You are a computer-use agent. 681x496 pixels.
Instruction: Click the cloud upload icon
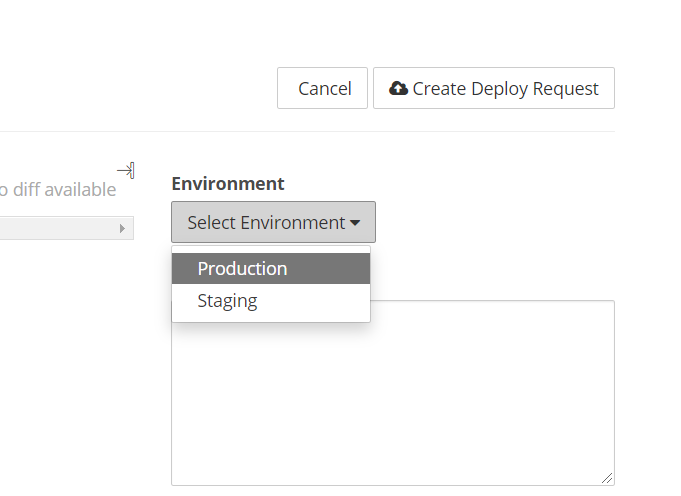tap(398, 88)
